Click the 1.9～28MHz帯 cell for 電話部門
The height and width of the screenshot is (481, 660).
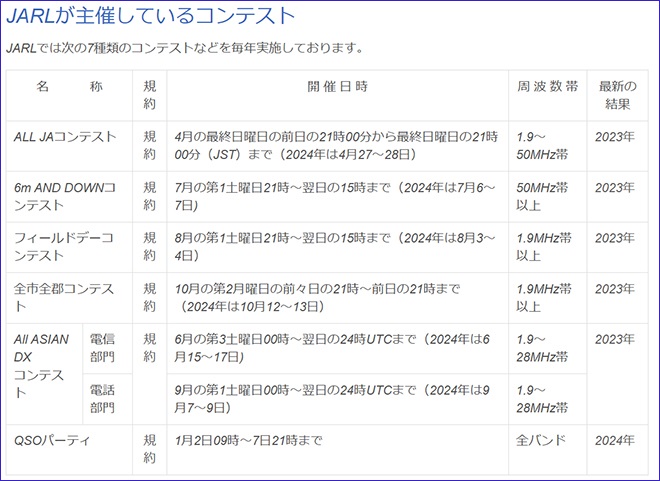click(548, 399)
